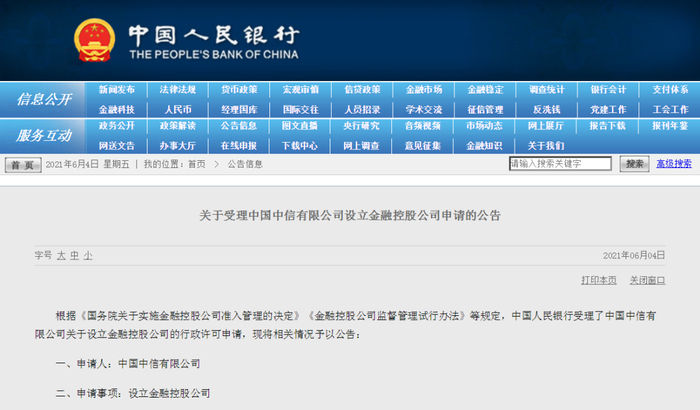Go to 金融科技 section

[x=117, y=110]
